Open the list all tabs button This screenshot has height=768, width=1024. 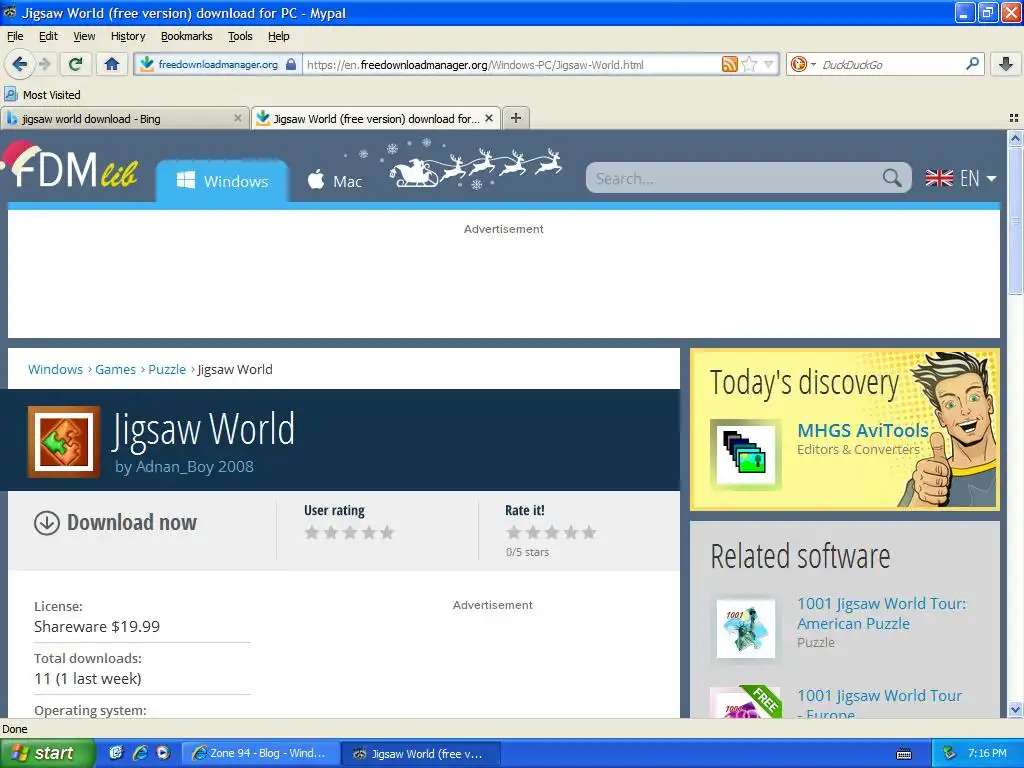[x=1014, y=118]
